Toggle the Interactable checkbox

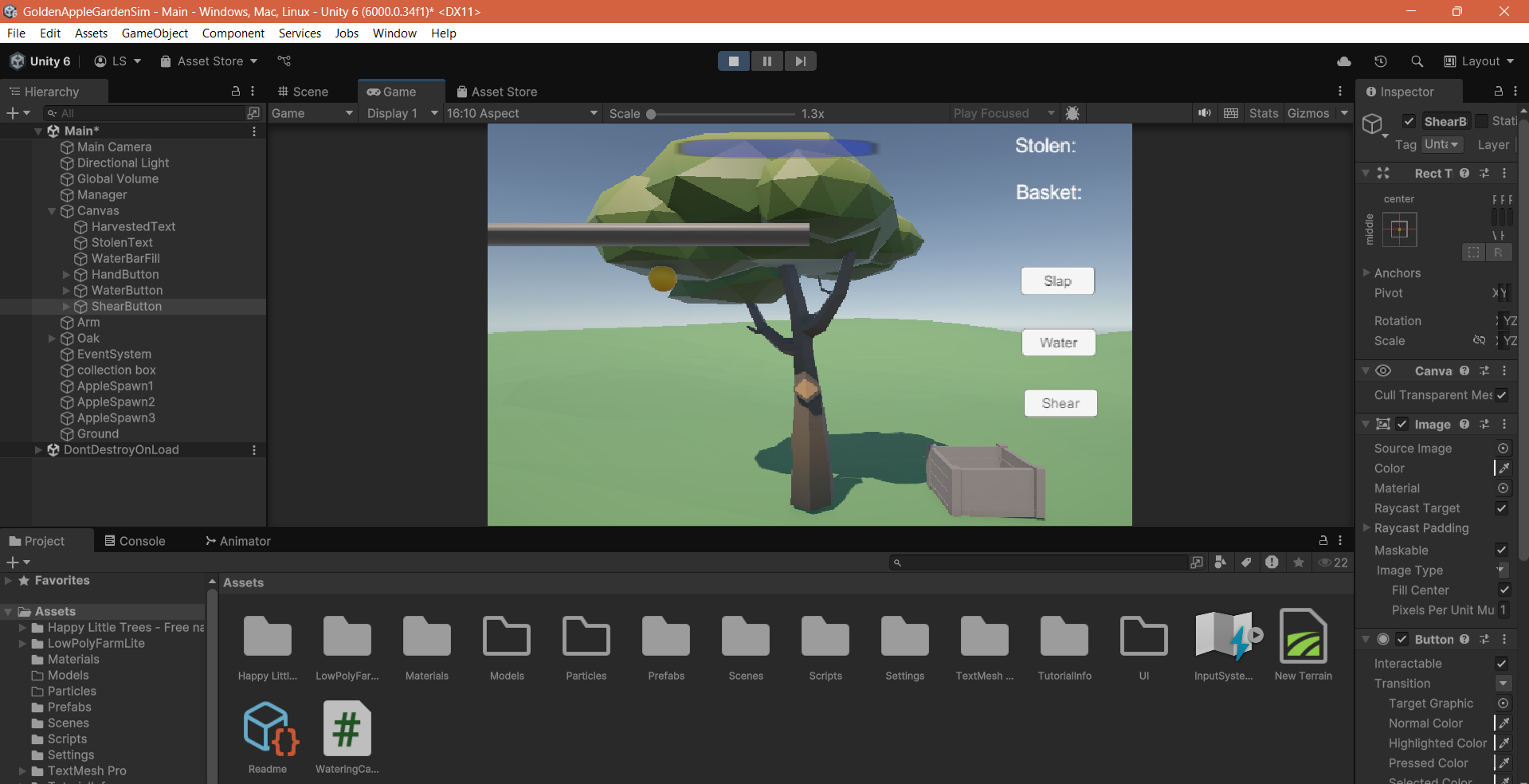click(x=1501, y=664)
